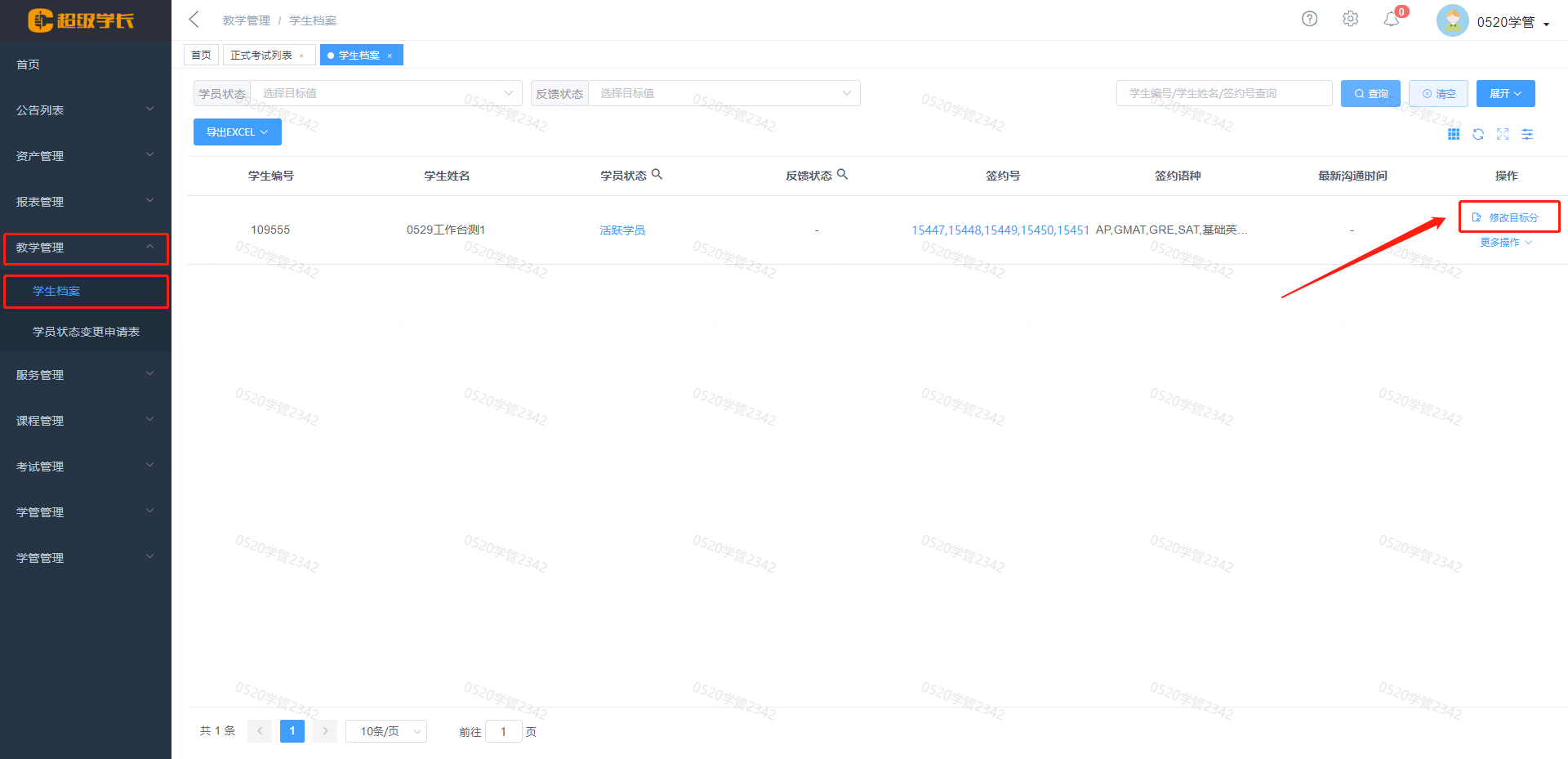Screen dimensions: 1568x759
Task: Click the grid view icon above table
Action: (x=1454, y=134)
